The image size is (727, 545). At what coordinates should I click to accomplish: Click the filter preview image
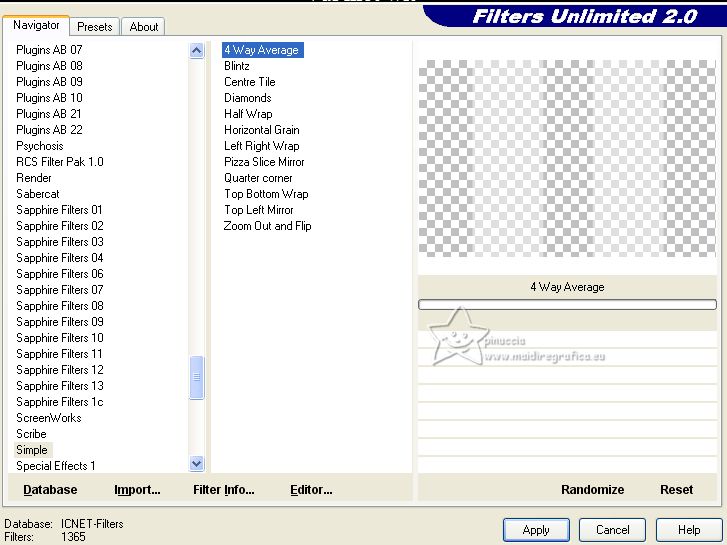[x=567, y=158]
